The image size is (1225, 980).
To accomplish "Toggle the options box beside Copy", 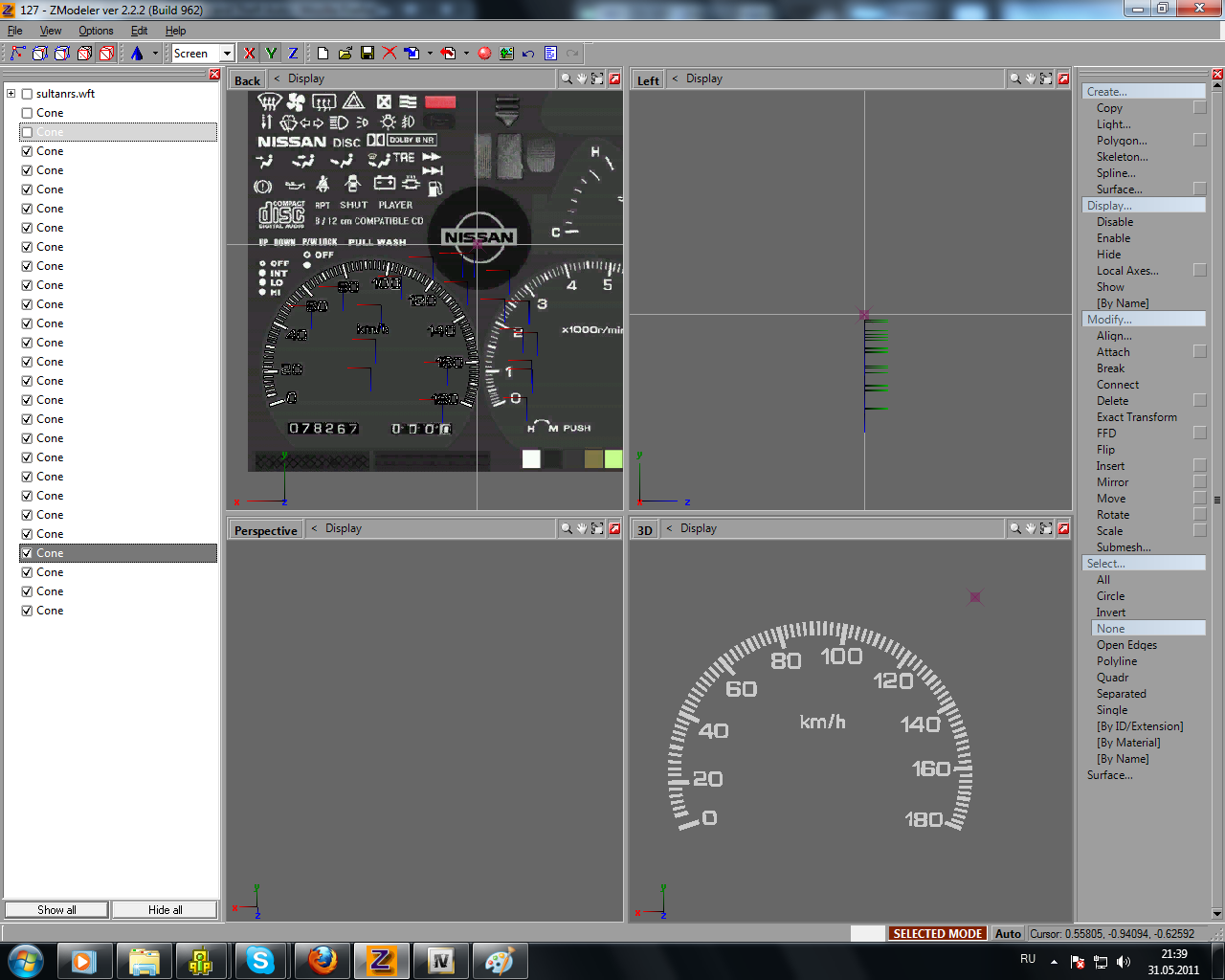I will point(1200,108).
